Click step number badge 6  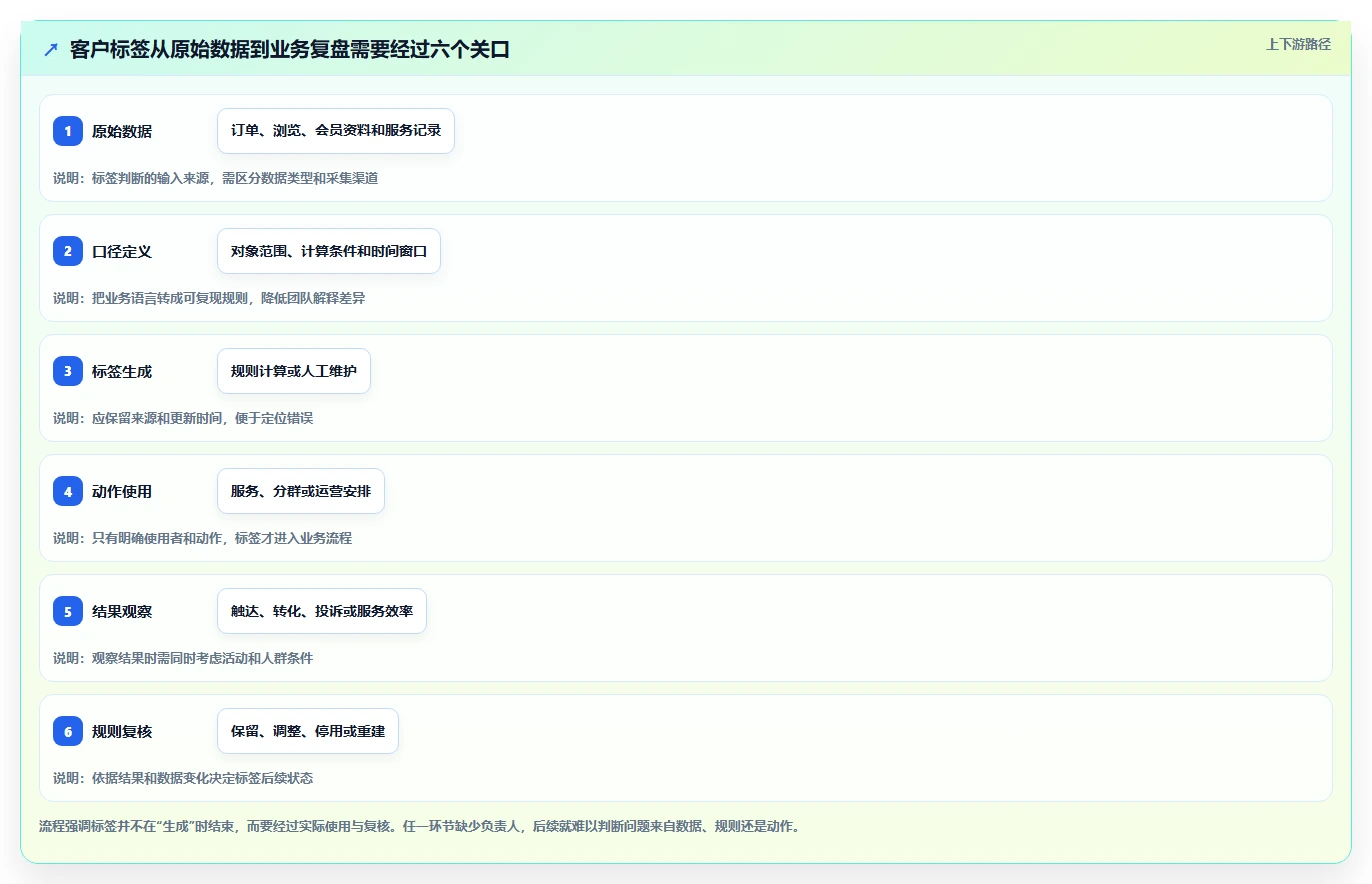[68, 731]
